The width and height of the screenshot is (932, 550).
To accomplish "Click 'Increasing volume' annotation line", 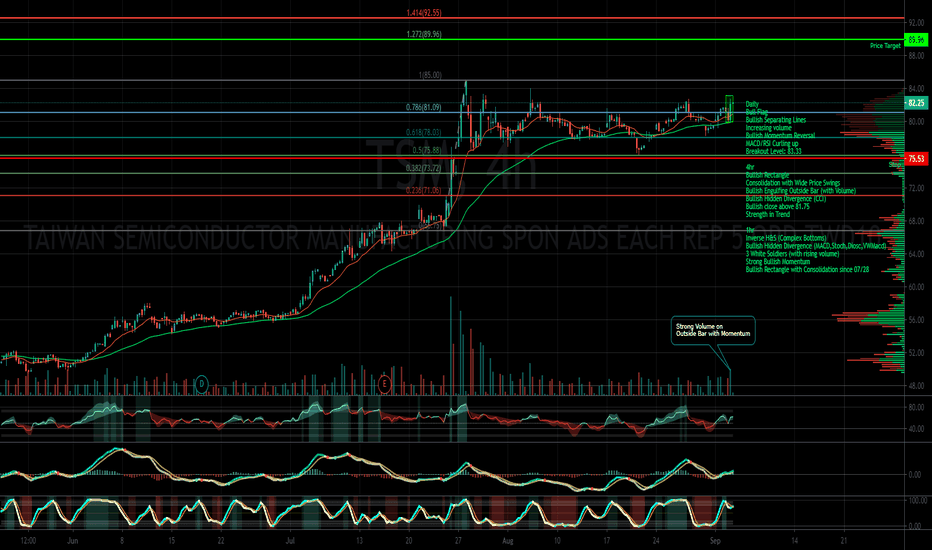I will point(769,127).
